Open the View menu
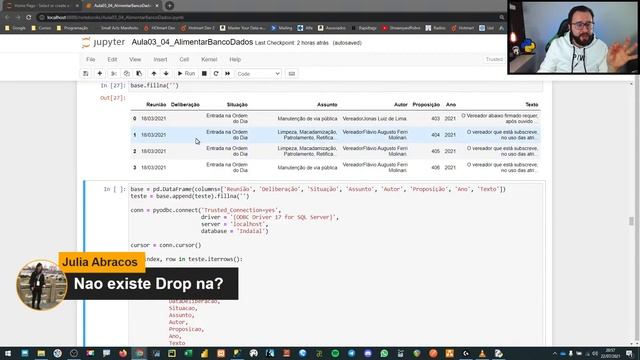The image size is (640, 360). click(x=135, y=60)
